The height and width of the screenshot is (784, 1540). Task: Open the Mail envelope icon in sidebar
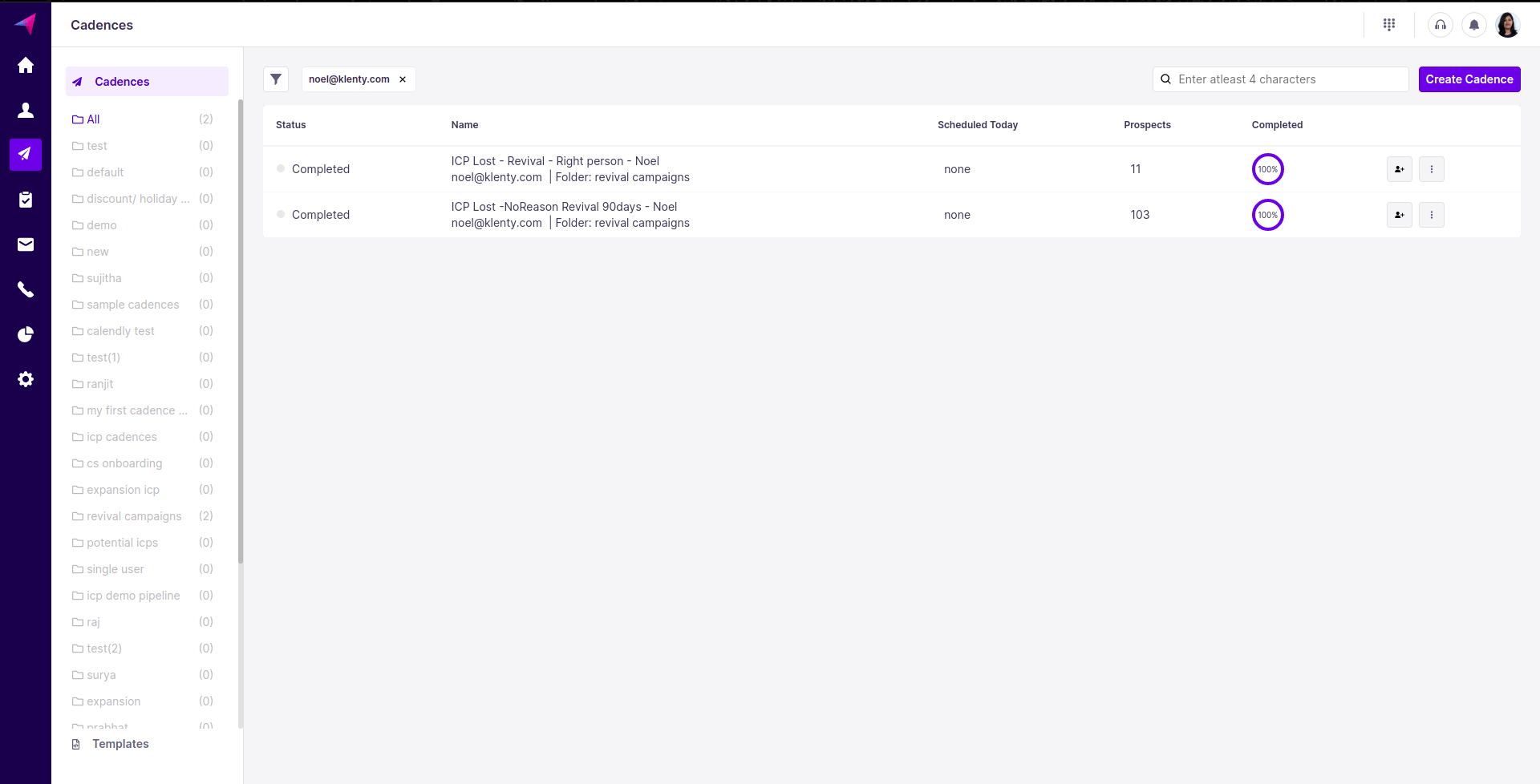(x=26, y=244)
